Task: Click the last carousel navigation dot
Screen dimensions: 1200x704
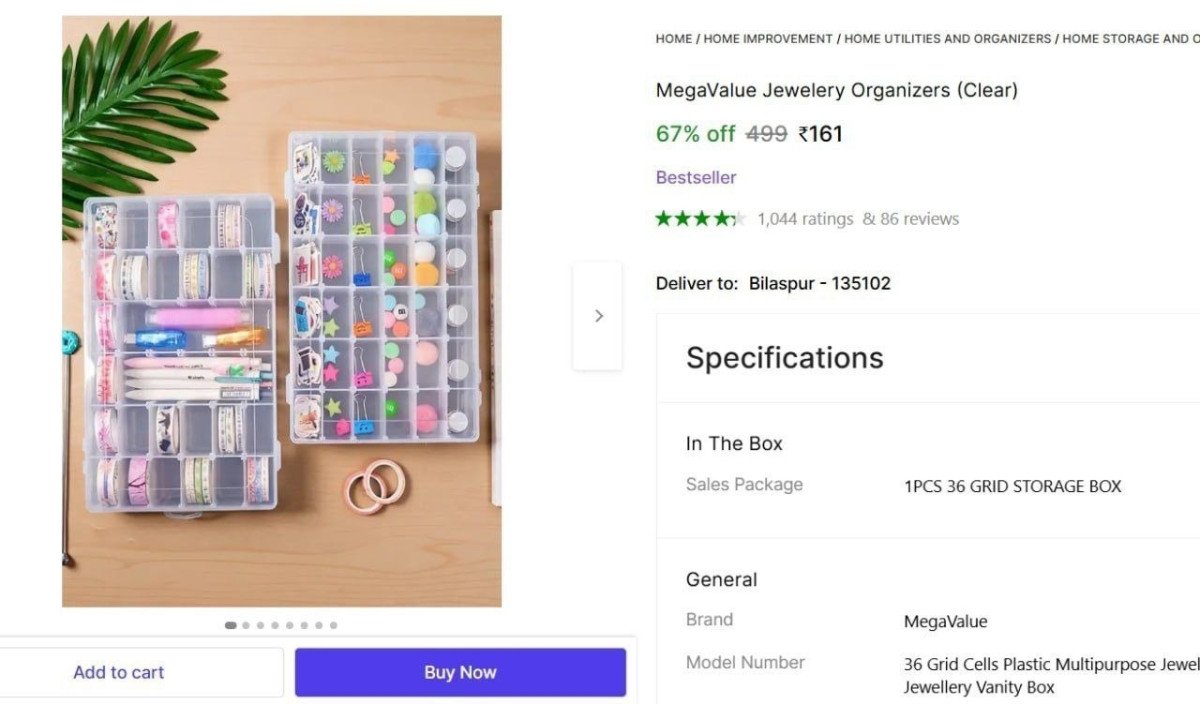Action: [332, 625]
